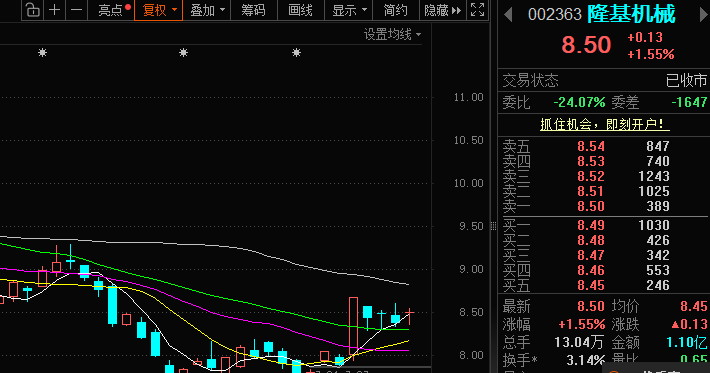This screenshot has height=373, width=710.
Task: Zoom in chart with plus button
Action: (54, 10)
